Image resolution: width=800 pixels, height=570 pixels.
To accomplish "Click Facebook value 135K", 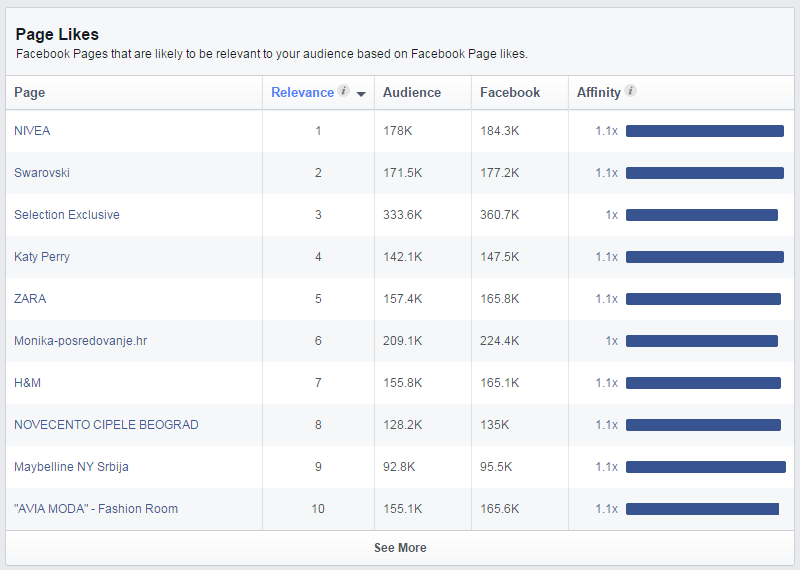I will click(494, 425).
